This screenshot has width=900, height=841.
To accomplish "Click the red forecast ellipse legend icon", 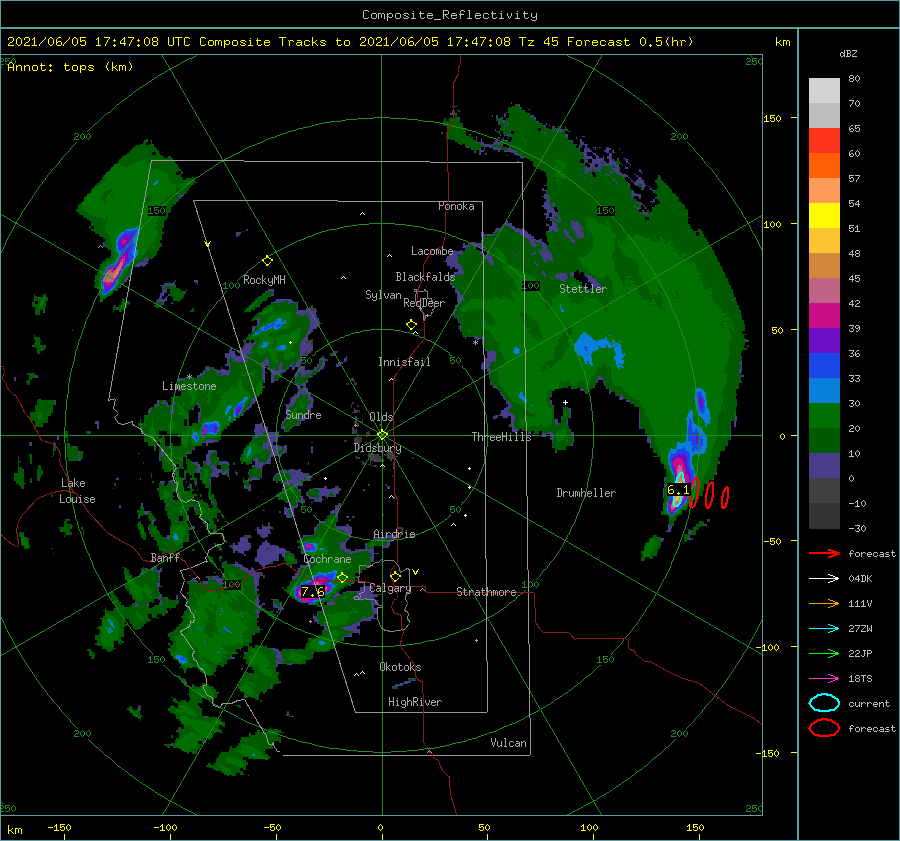I will (824, 728).
